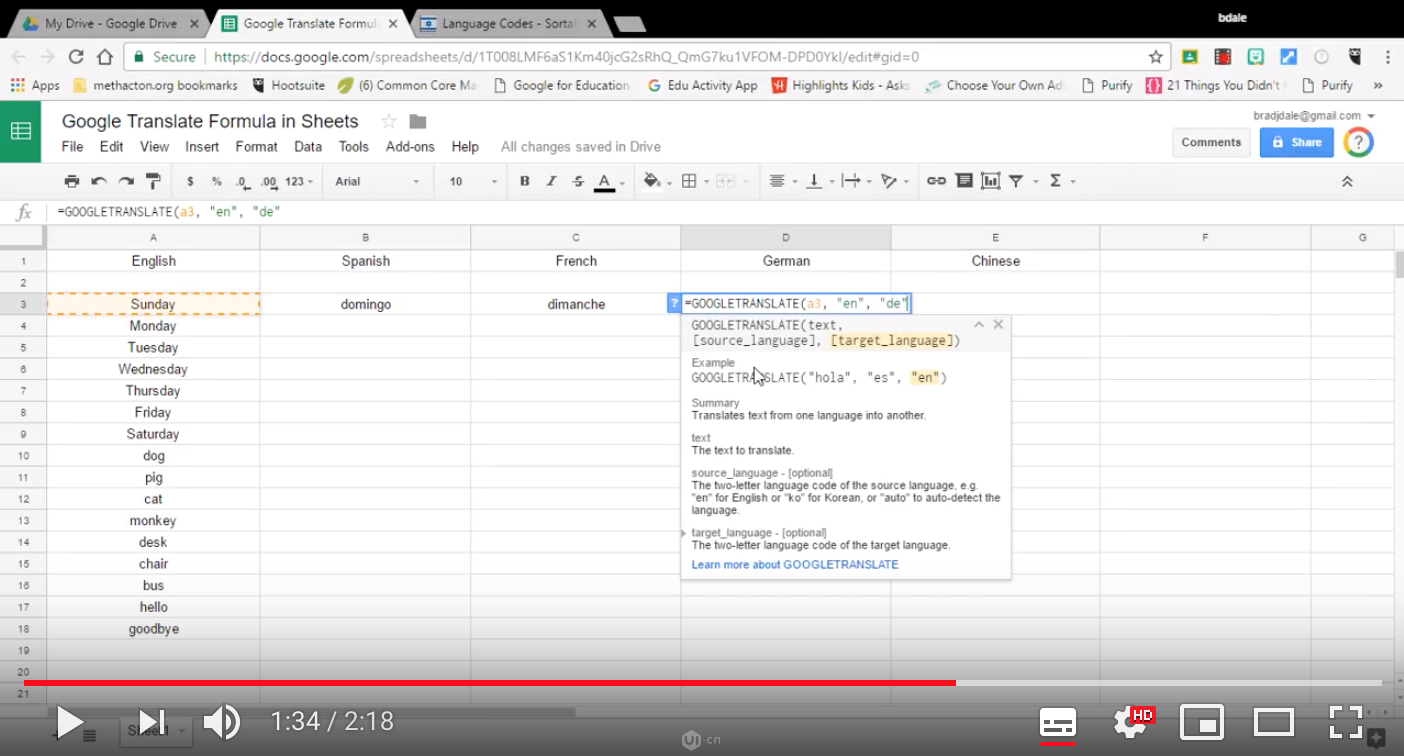
Task: Open the Data menu
Action: coord(308,146)
